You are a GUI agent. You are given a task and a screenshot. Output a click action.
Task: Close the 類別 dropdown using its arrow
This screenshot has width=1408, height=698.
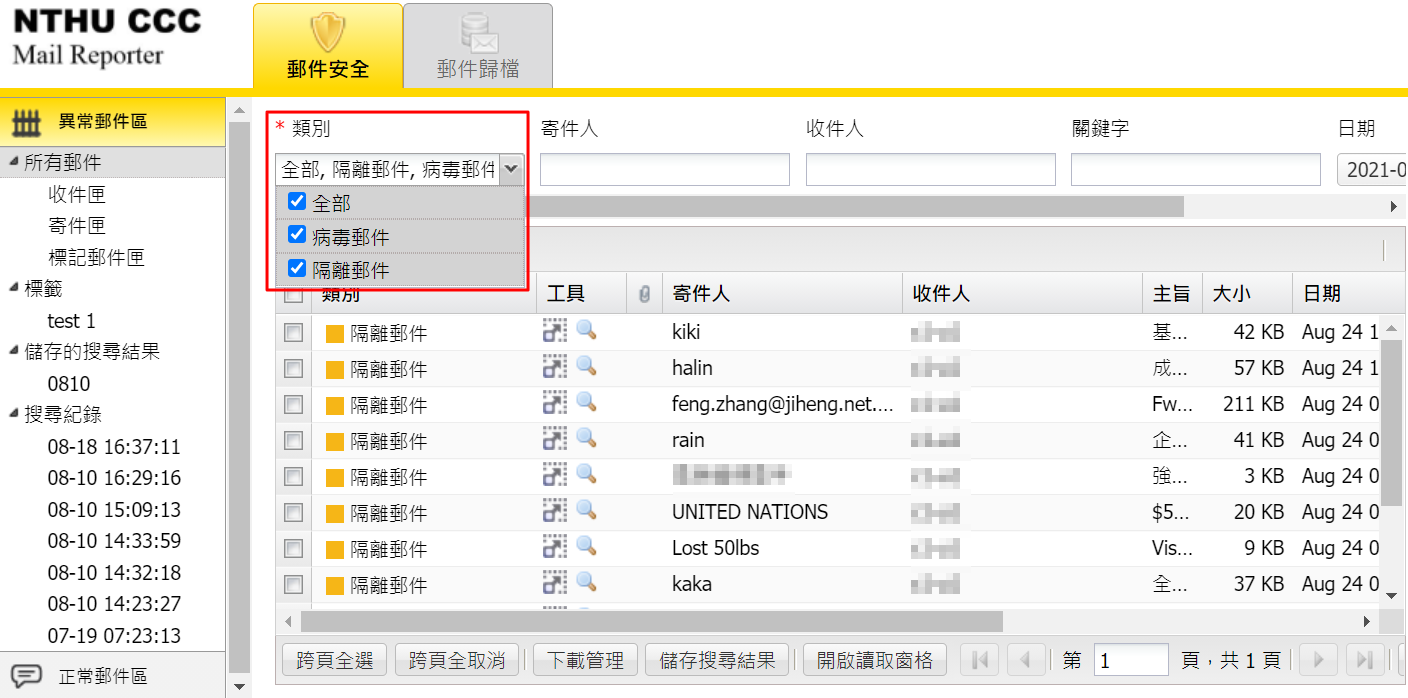(x=511, y=169)
